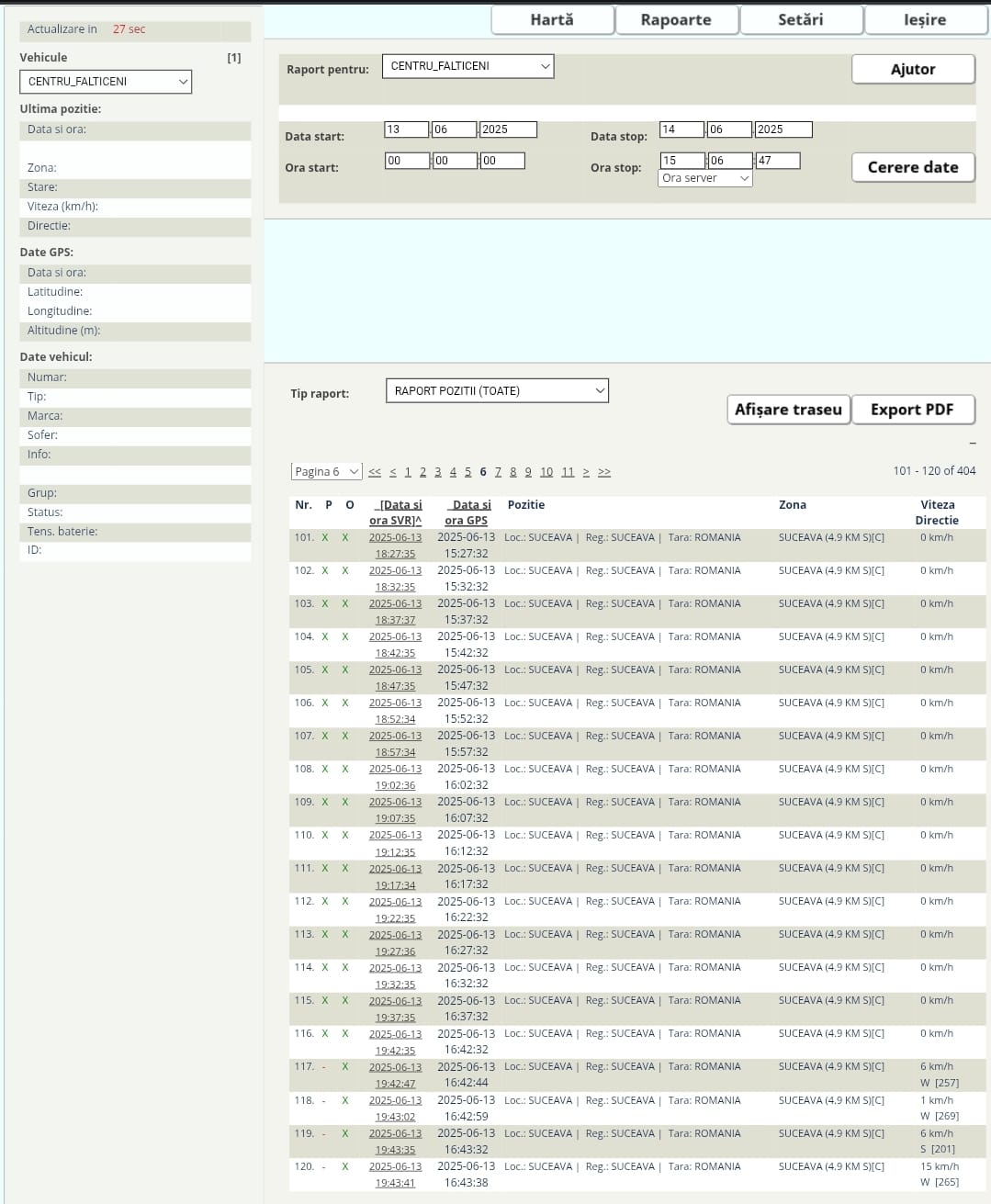Switch to the Rapoarte tab
This screenshot has height=1204, width=991.
(x=676, y=19)
